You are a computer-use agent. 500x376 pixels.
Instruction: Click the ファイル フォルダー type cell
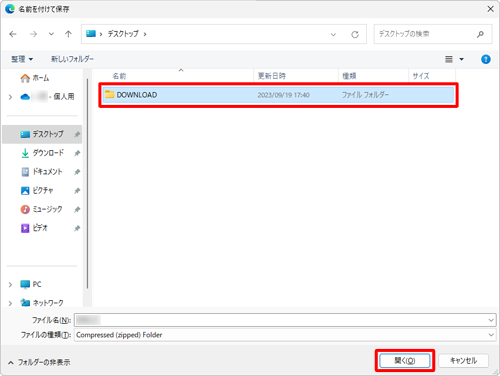(365, 95)
